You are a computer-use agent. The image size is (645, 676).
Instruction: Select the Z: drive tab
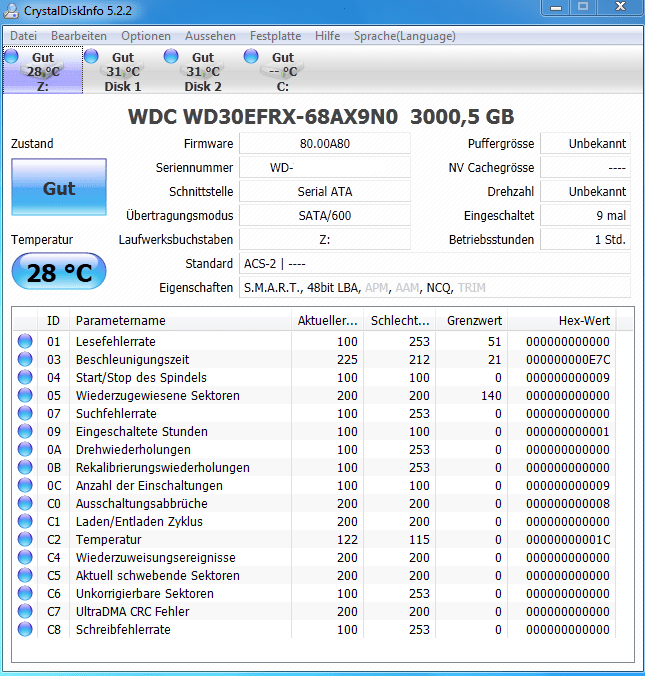(43, 70)
